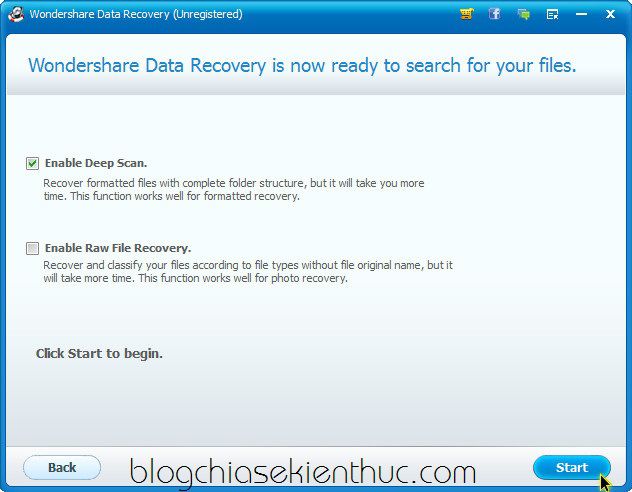Open the shopping cart purchase icon

coord(466,14)
